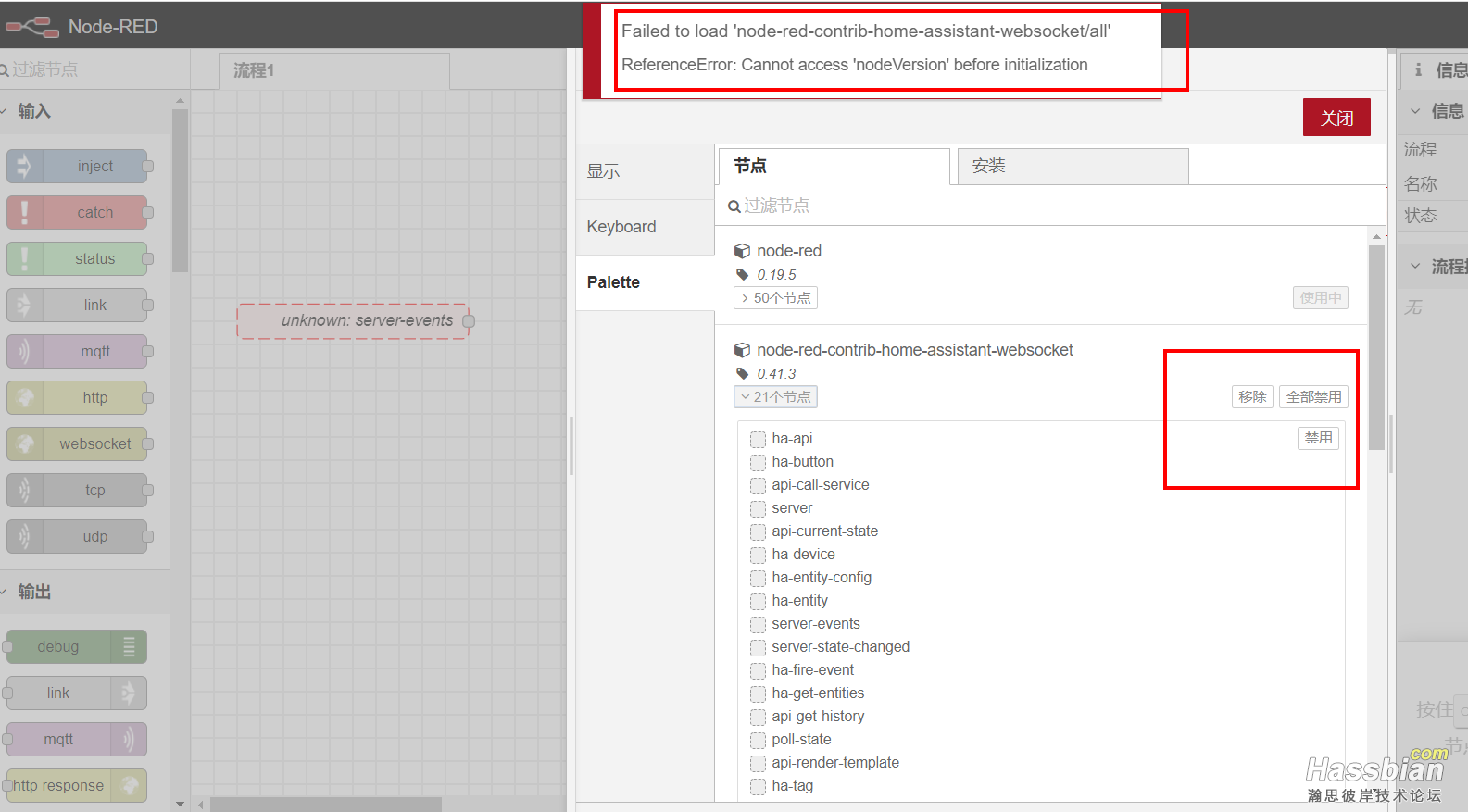Select the Palette settings tab
1468x812 pixels.
(x=645, y=282)
